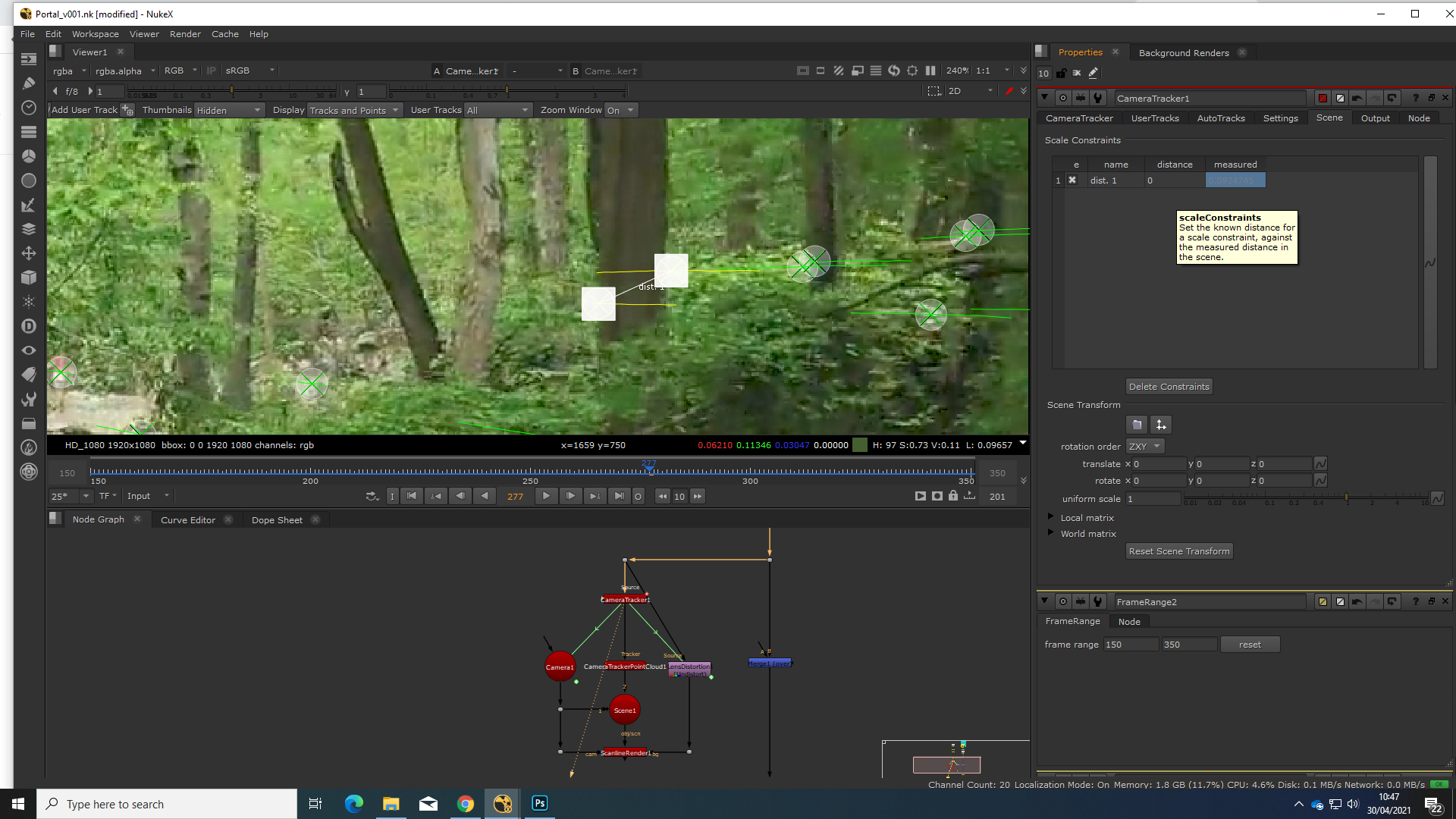Click the frame range start field 150

pyautogui.click(x=1131, y=645)
